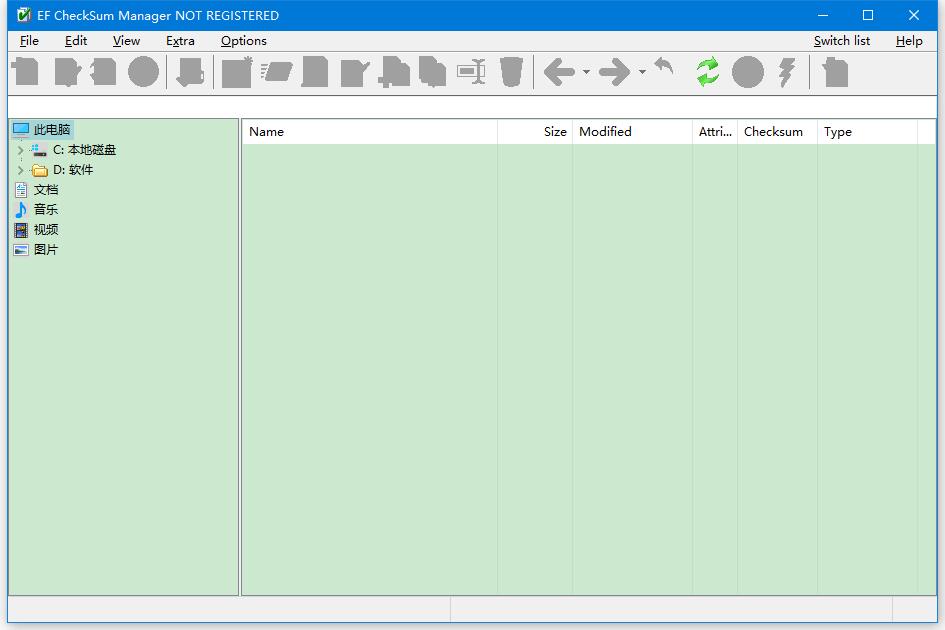Select the 图片 folder in the tree
945x630 pixels.
[x=46, y=250]
